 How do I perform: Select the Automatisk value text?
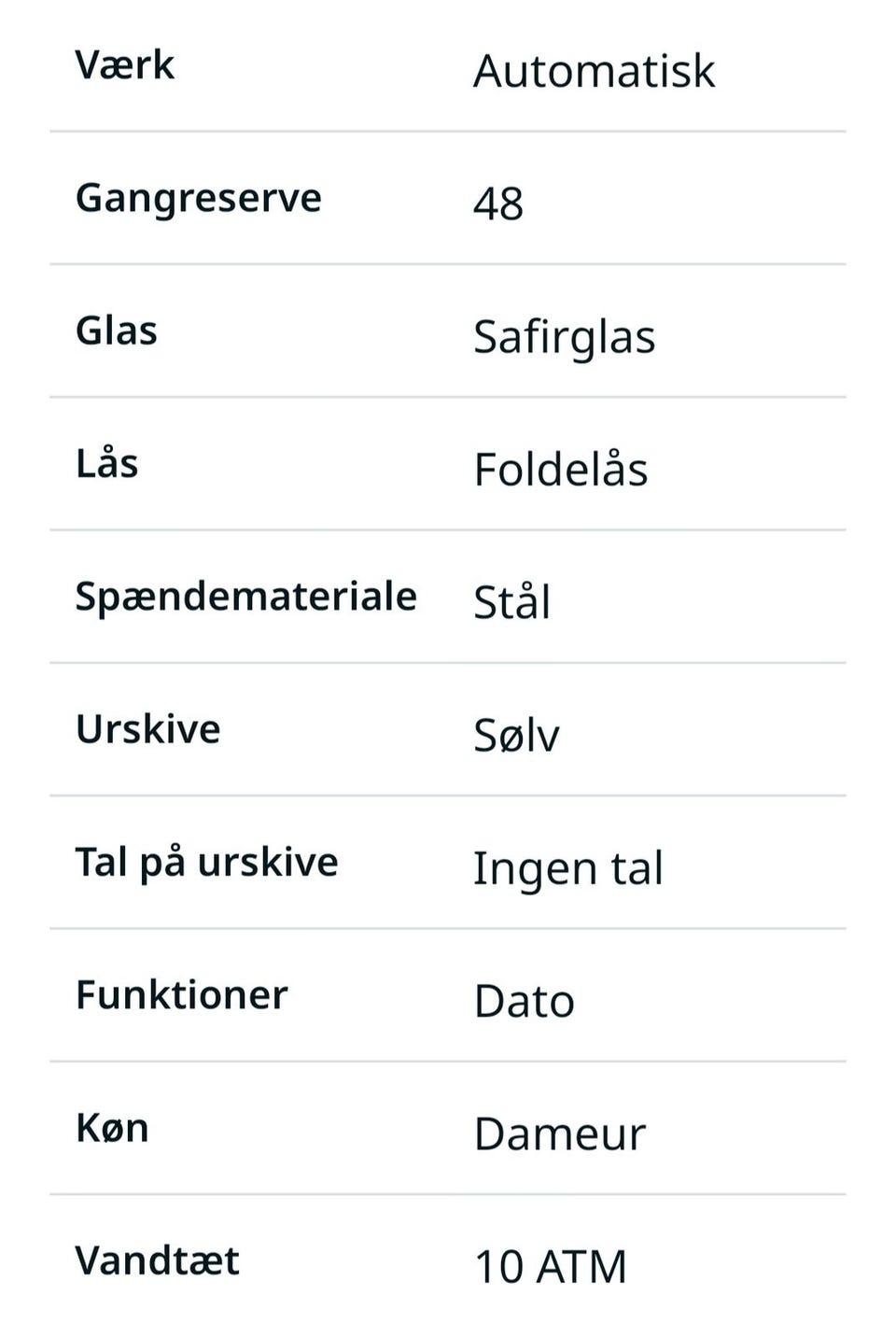[594, 71]
